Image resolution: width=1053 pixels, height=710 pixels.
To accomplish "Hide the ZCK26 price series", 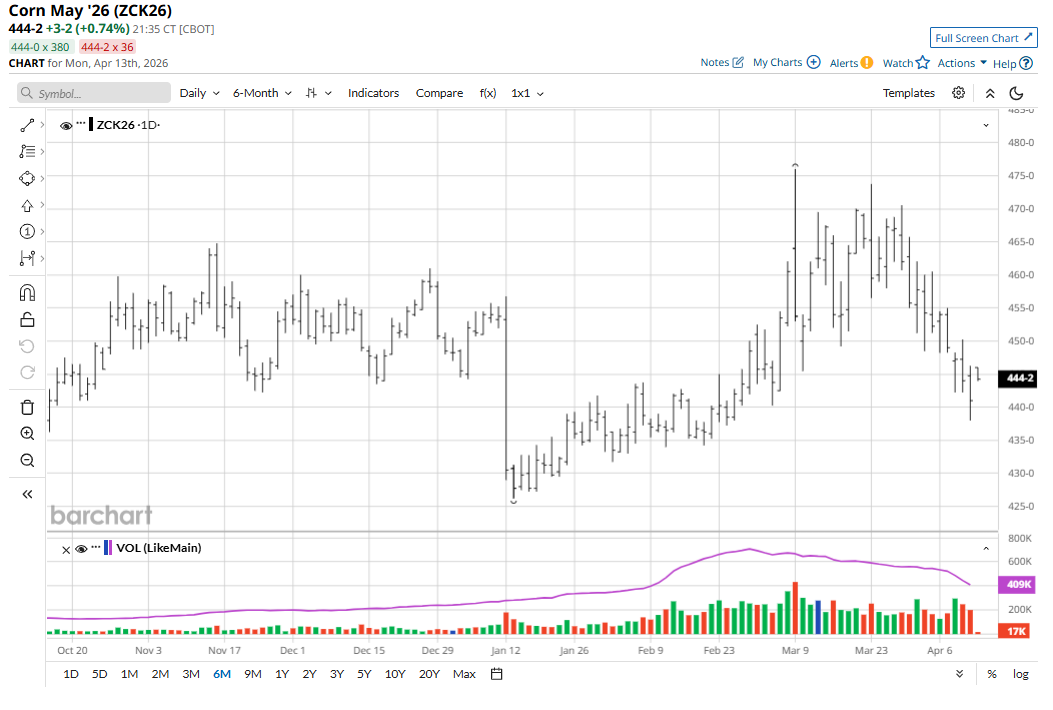I will [66, 126].
